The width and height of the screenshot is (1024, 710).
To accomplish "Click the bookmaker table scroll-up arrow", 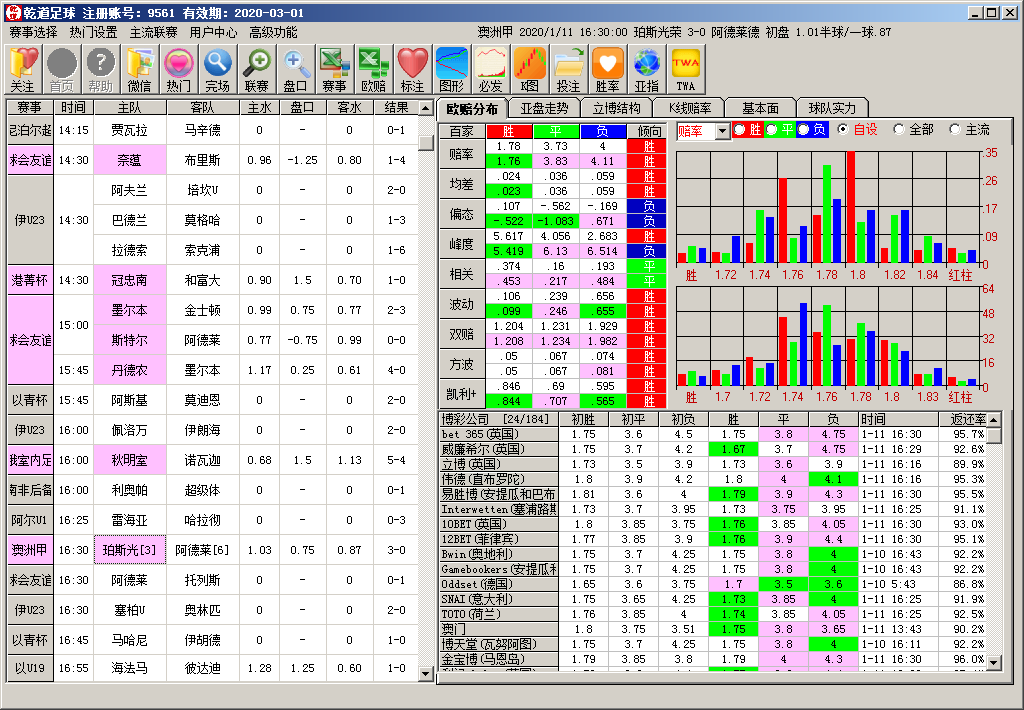I will (993, 419).
